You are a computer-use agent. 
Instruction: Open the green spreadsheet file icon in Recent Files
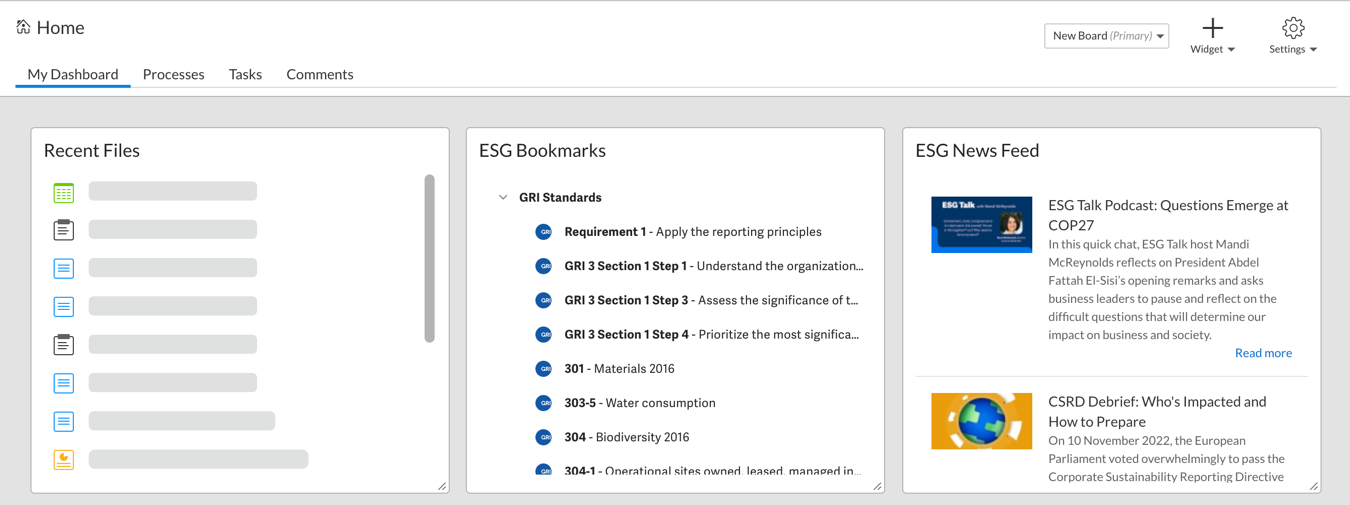coord(64,192)
